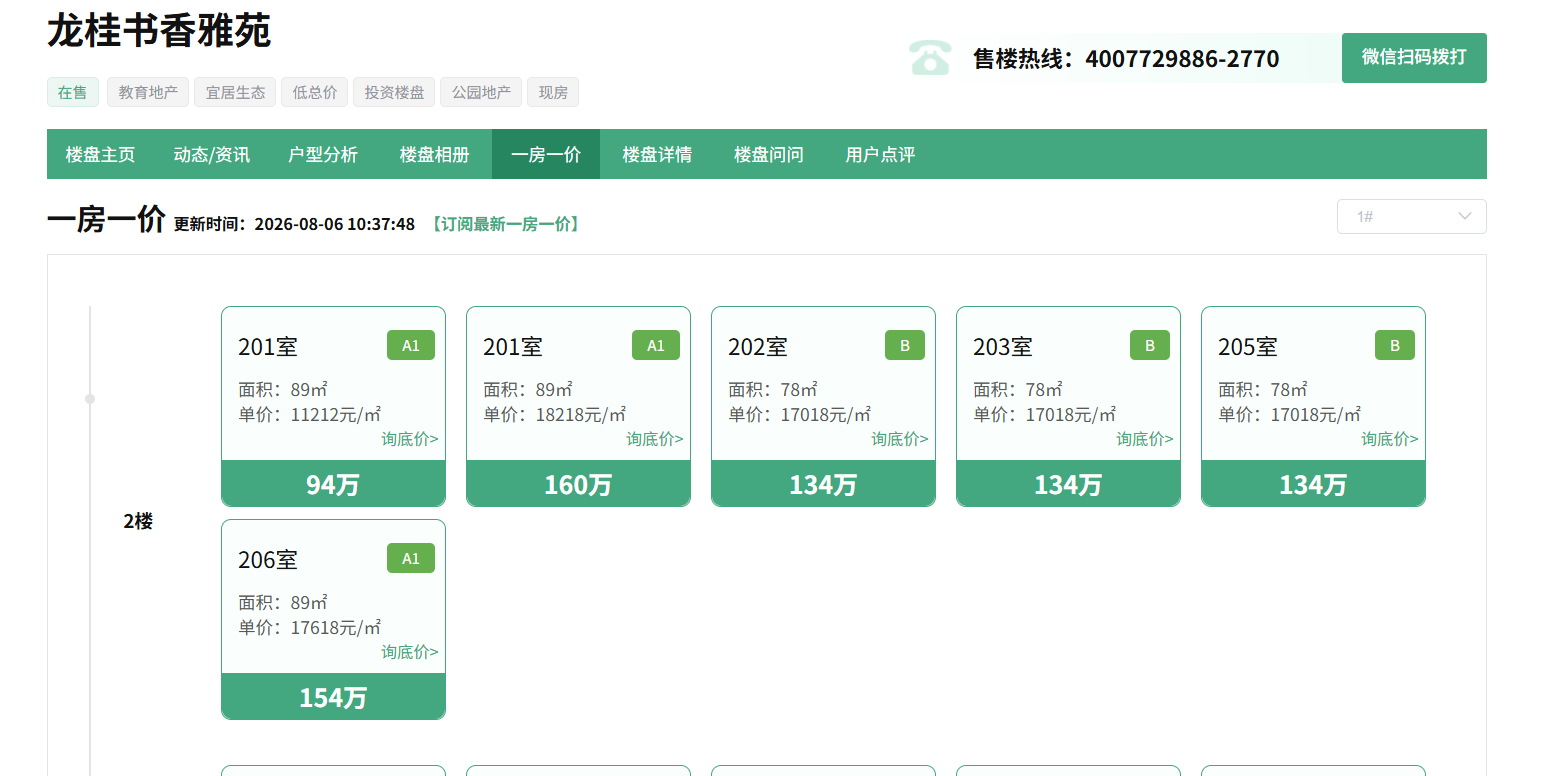Click the 宜居生态 tag

click(x=235, y=92)
